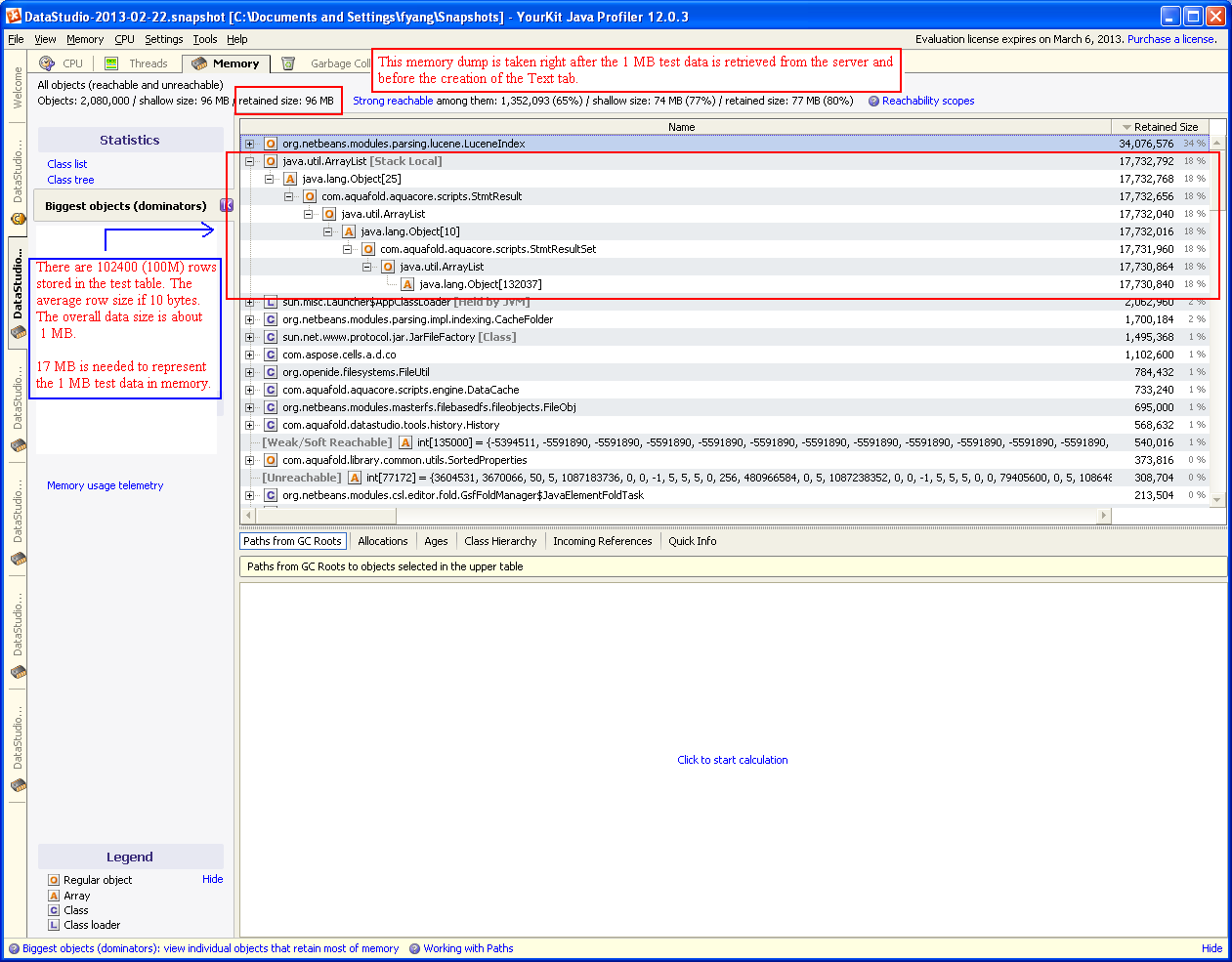Open the Quick Info tab

pos(693,541)
